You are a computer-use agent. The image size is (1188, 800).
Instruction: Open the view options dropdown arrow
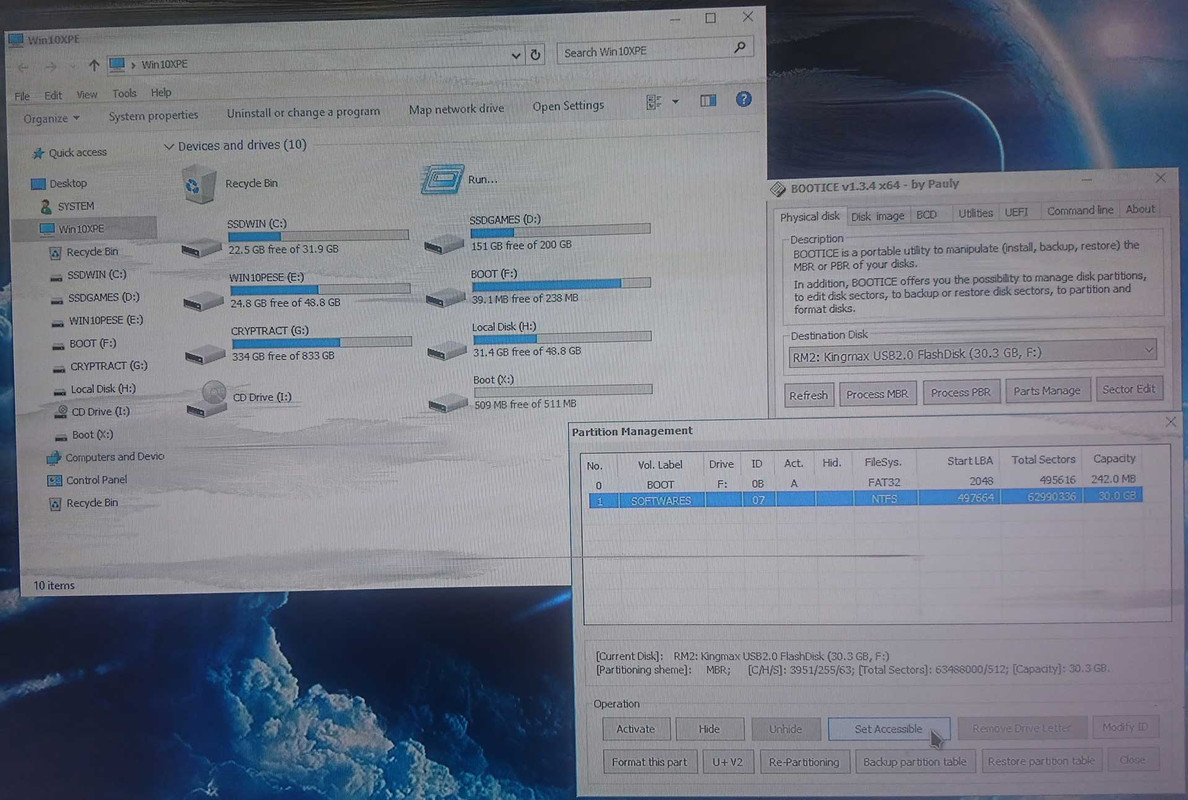[675, 102]
